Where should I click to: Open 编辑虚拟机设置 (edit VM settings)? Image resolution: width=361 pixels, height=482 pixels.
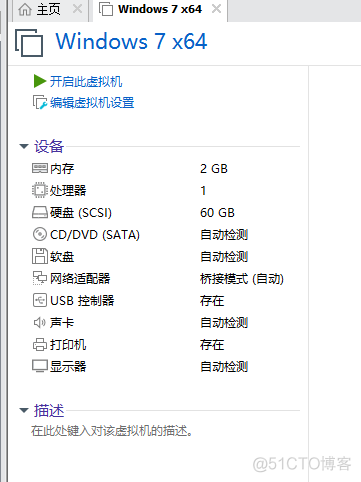point(92,103)
